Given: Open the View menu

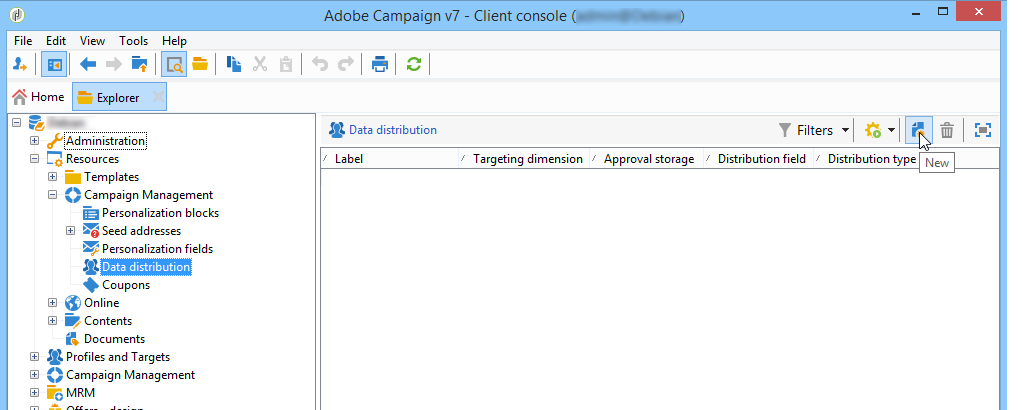Looking at the screenshot, I should (x=92, y=40).
